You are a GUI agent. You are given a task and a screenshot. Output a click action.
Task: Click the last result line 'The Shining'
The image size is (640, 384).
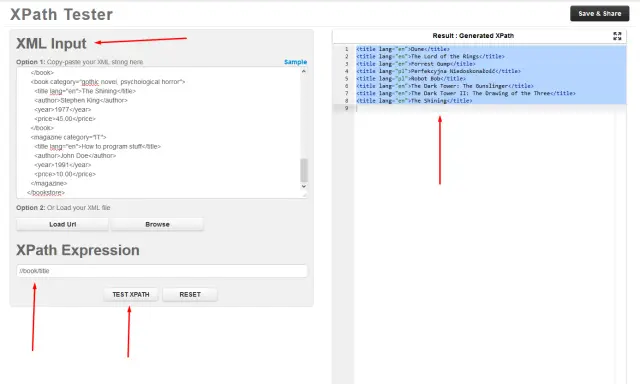click(414, 100)
